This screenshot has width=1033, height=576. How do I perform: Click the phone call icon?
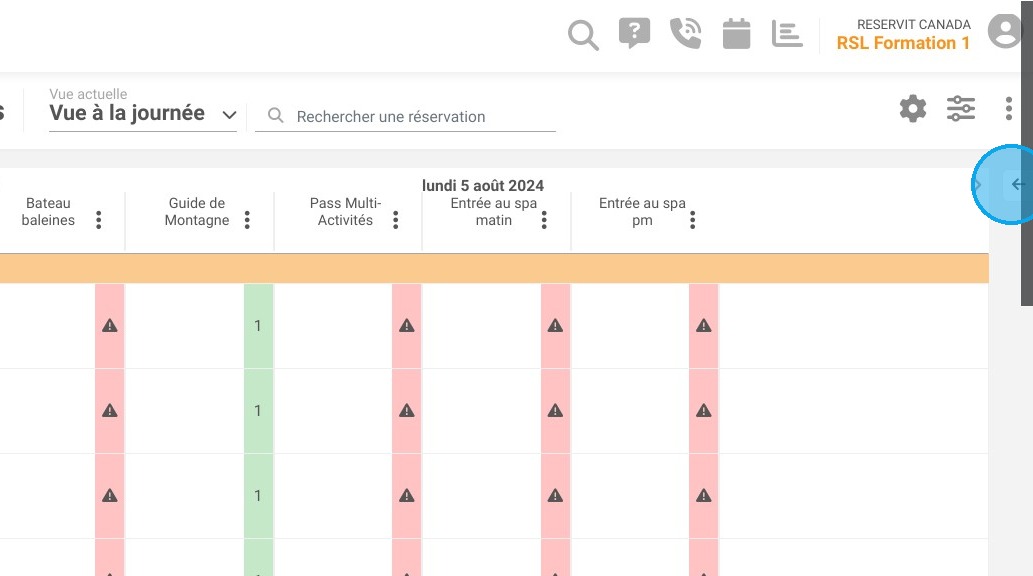[x=685, y=34]
